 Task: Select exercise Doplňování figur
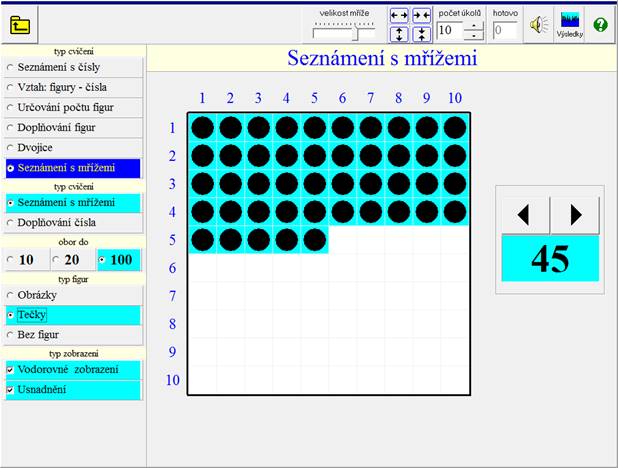coord(73,127)
